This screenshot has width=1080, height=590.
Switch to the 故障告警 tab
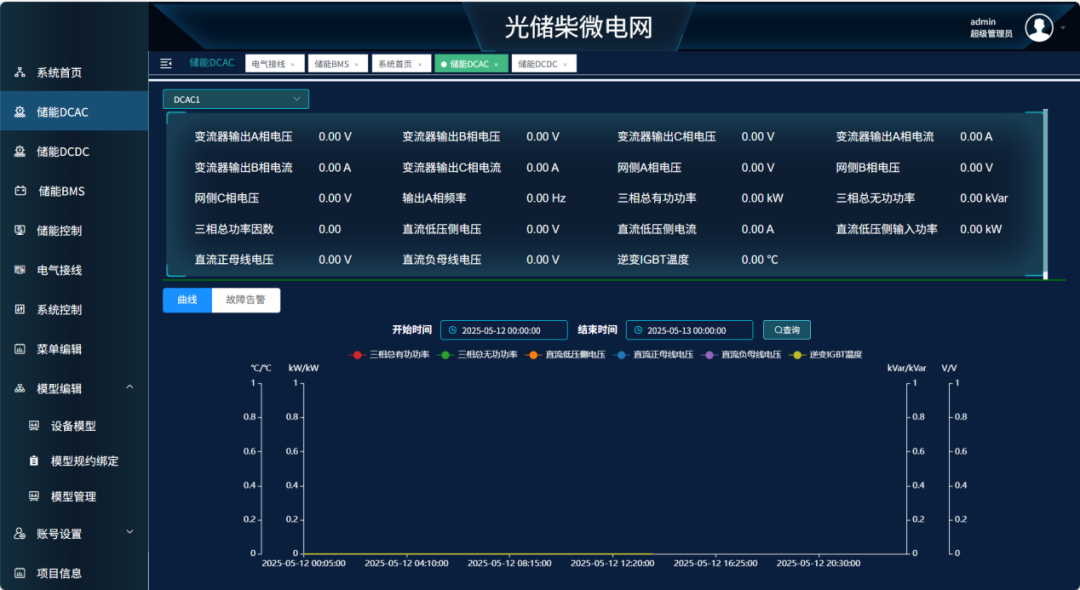point(246,300)
